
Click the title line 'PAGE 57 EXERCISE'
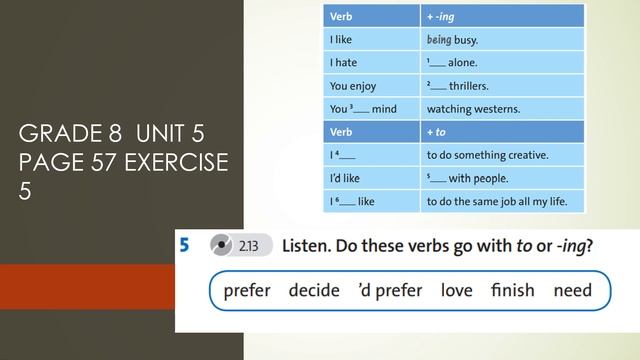coord(123,162)
